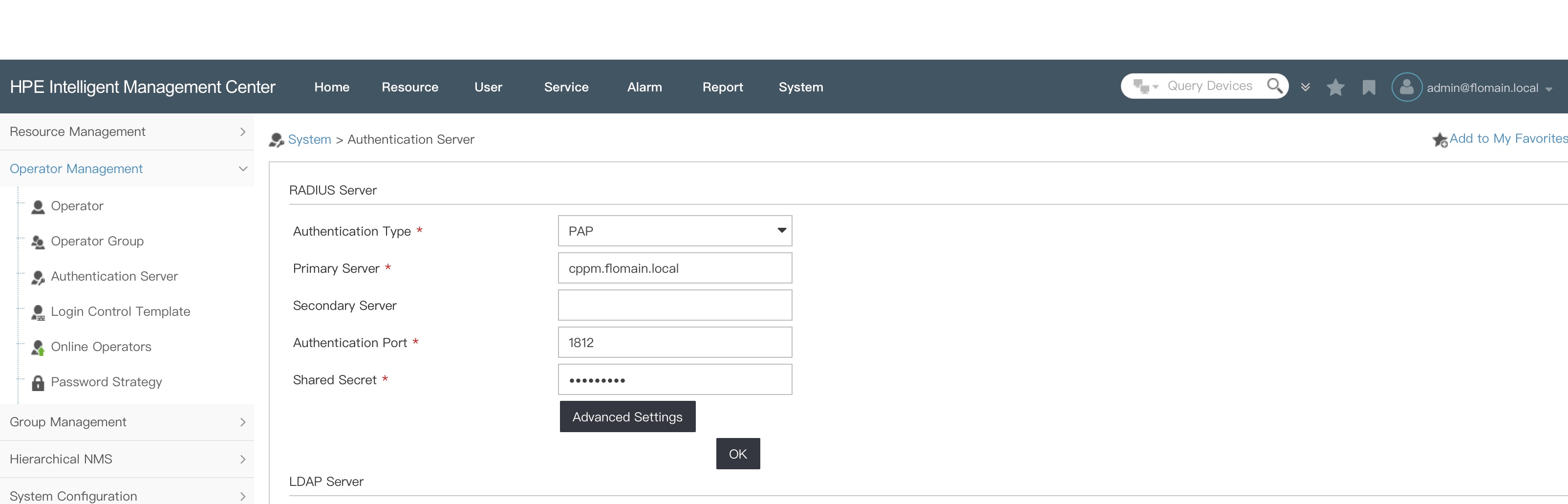Expand the Group Management section

tap(243, 422)
